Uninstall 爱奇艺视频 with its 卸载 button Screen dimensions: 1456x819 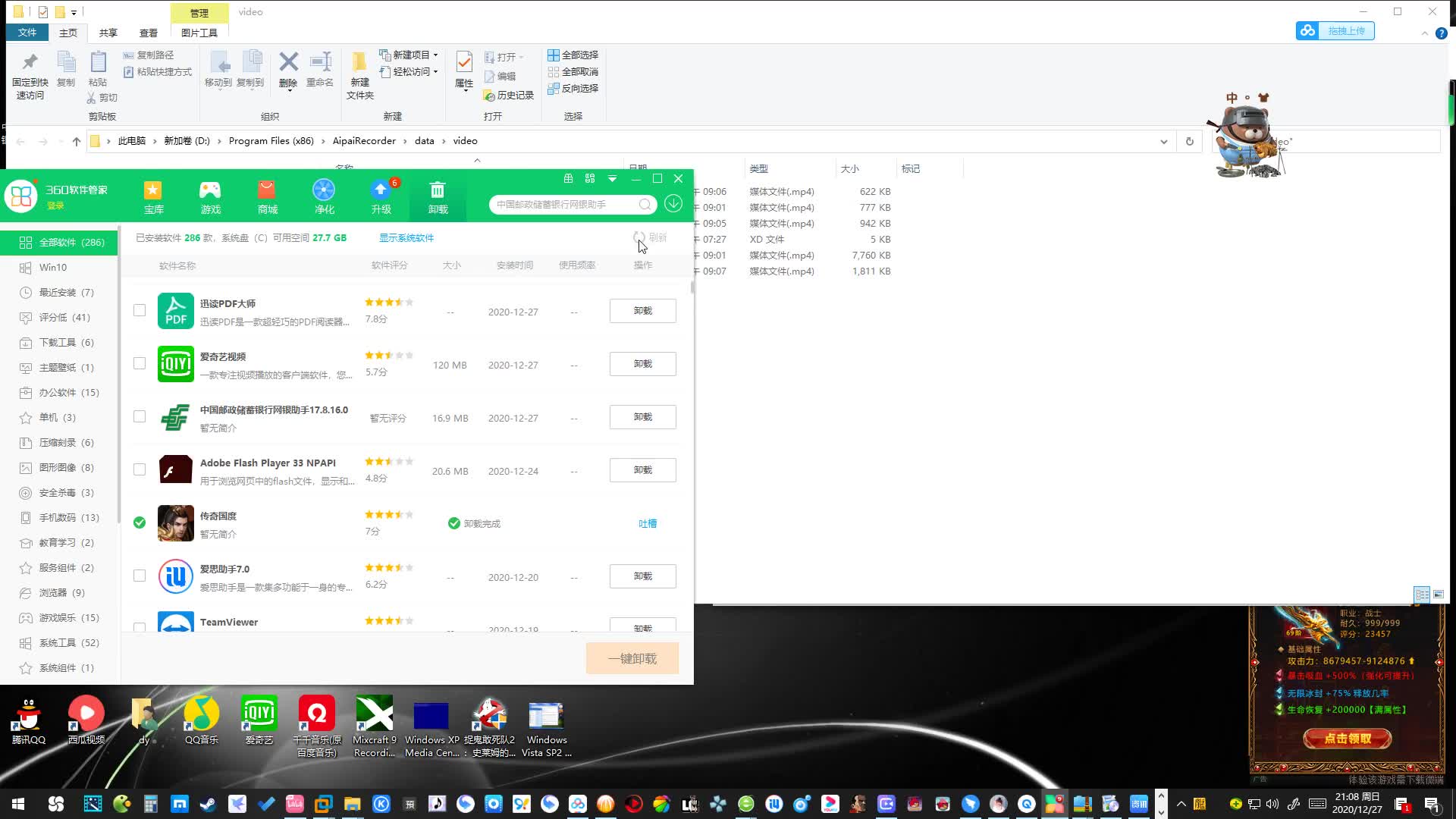[643, 364]
